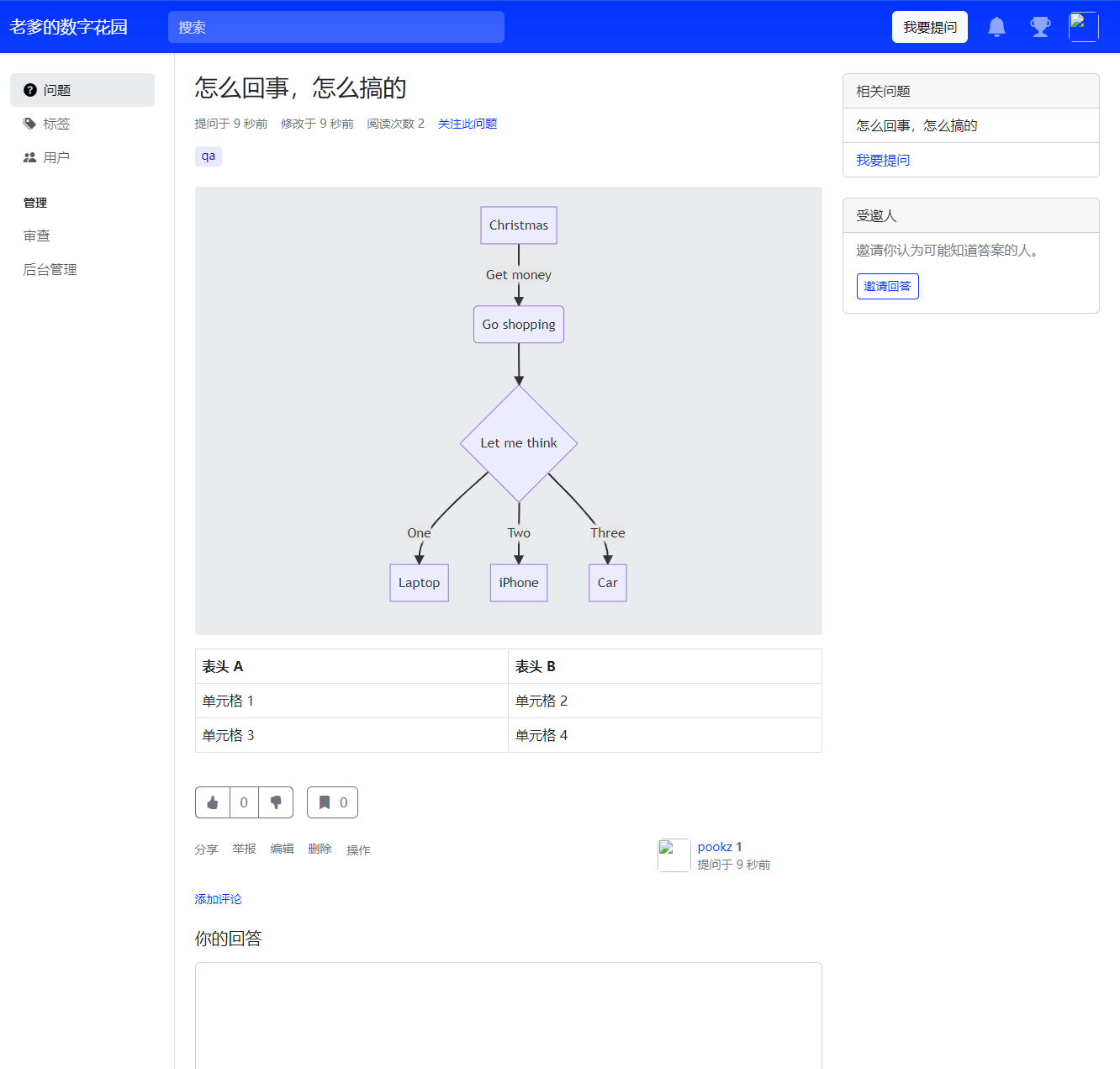This screenshot has width=1120, height=1069.
Task: Follow question via 关注此问题 link
Action: [468, 124]
